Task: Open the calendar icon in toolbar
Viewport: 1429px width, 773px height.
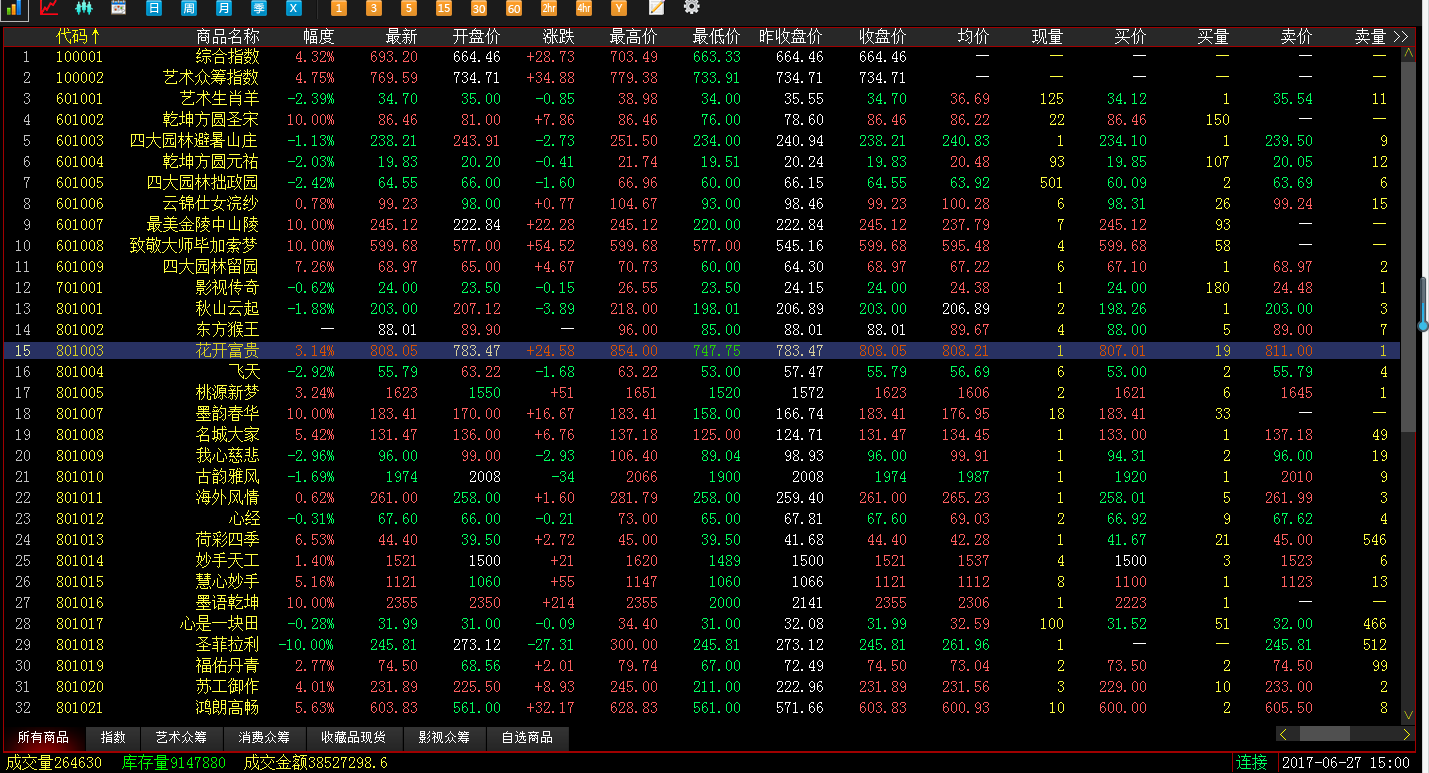Action: [x=118, y=8]
